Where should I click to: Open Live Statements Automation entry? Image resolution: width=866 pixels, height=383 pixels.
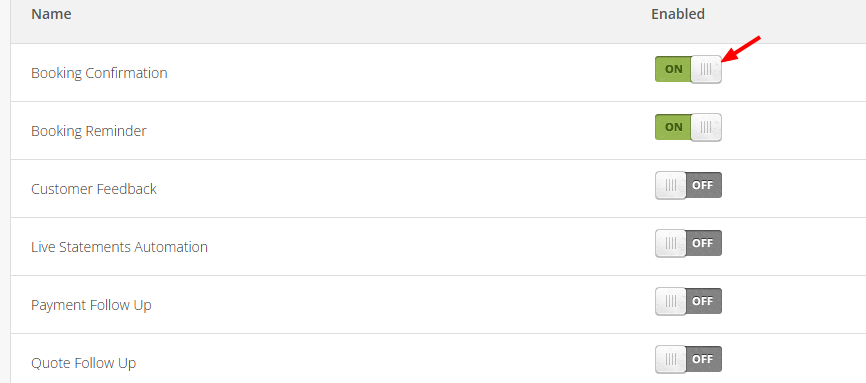[x=119, y=247]
